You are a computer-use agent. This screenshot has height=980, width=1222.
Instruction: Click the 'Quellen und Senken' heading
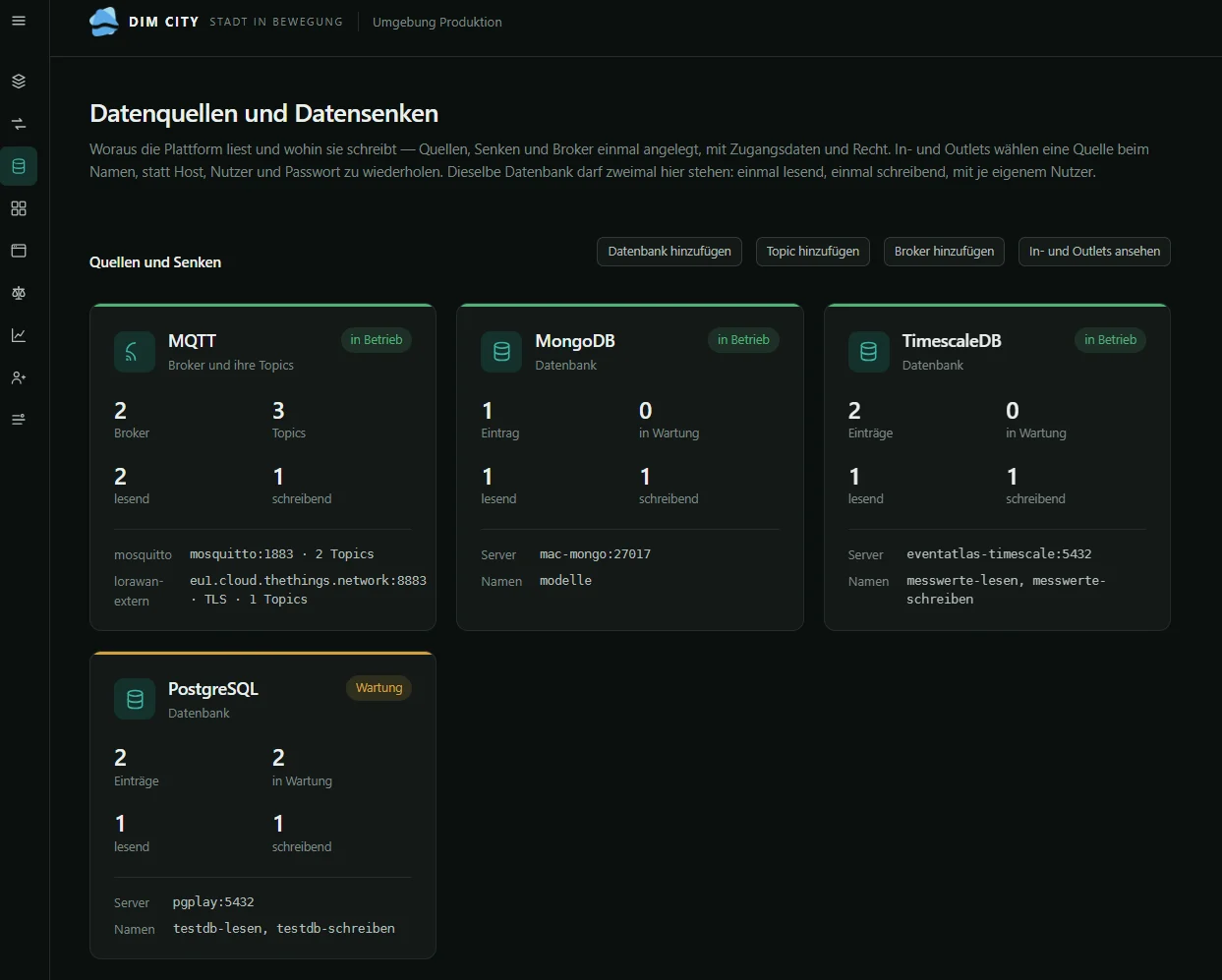point(155,262)
